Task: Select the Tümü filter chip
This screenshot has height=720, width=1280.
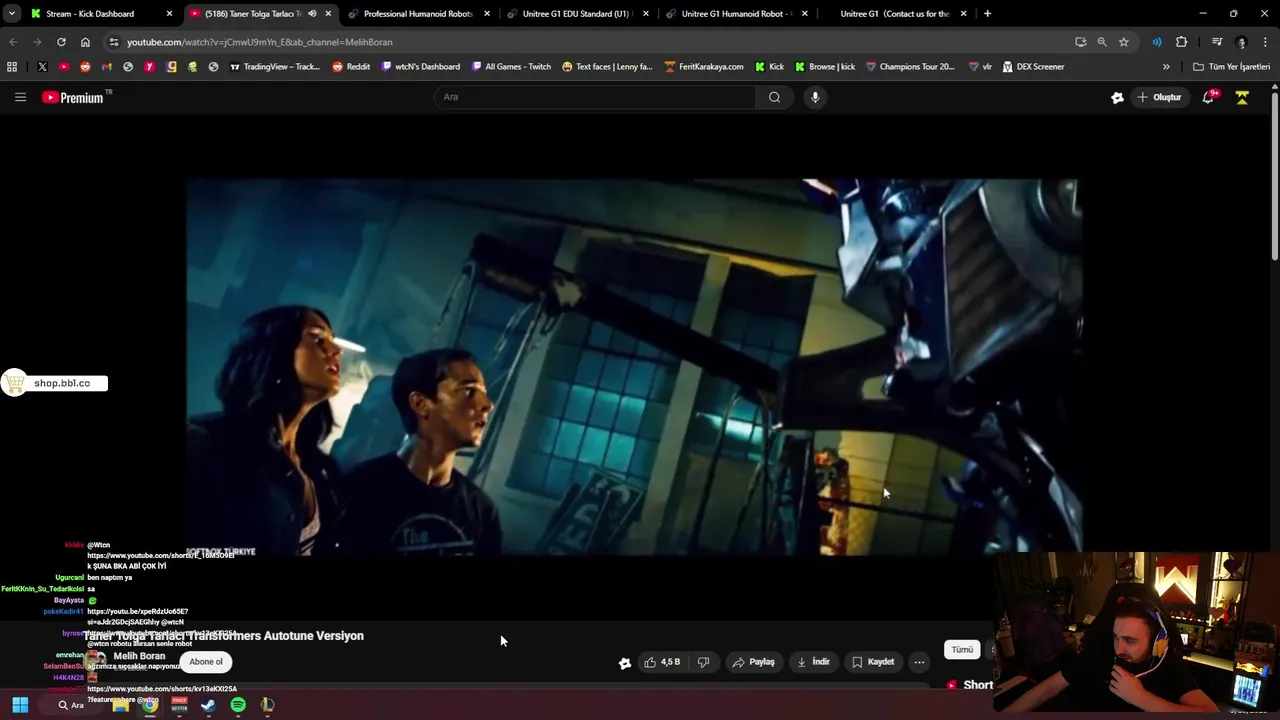Action: pos(962,650)
